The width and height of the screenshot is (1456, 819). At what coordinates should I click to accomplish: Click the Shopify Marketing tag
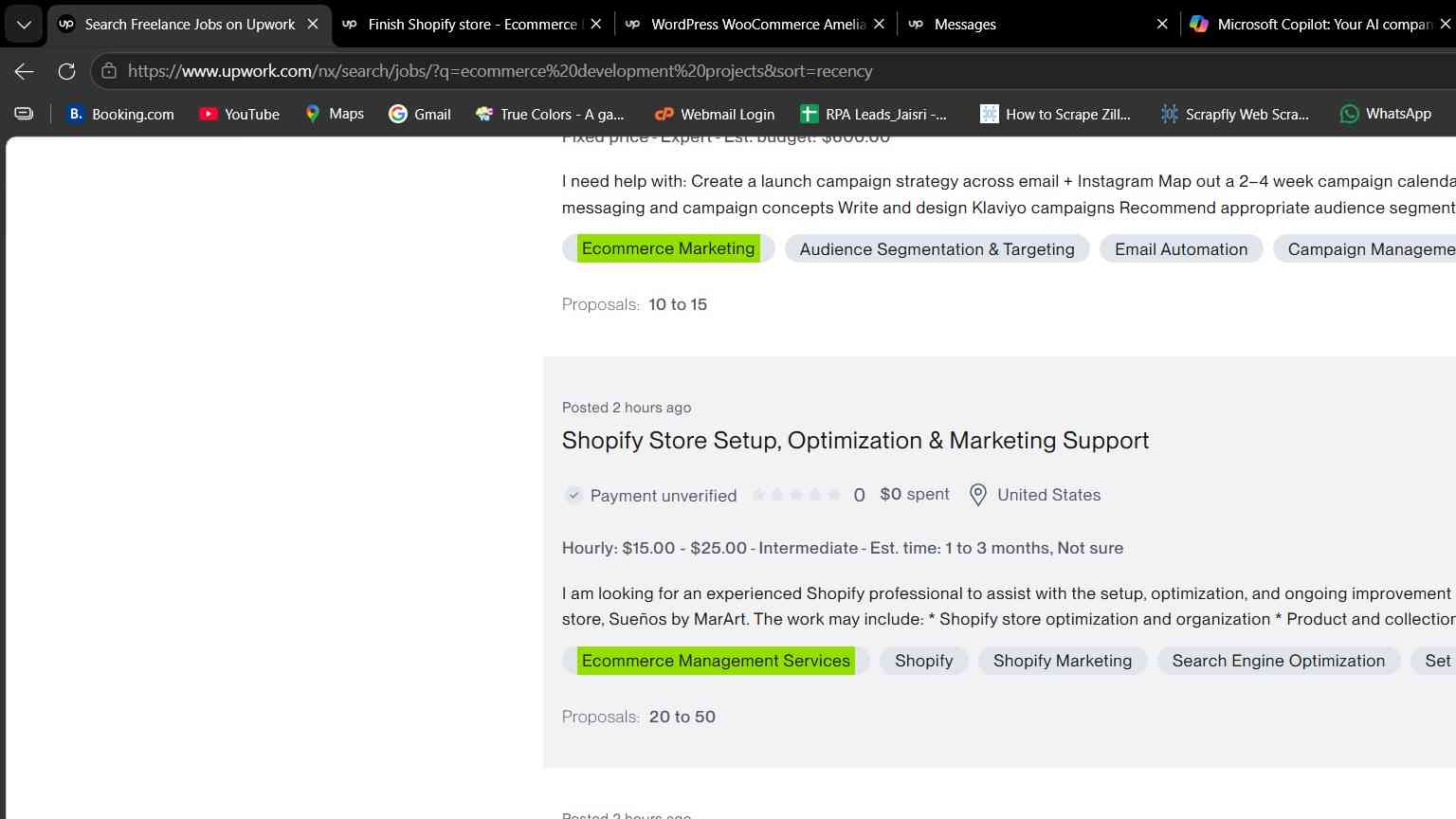pos(1063,661)
